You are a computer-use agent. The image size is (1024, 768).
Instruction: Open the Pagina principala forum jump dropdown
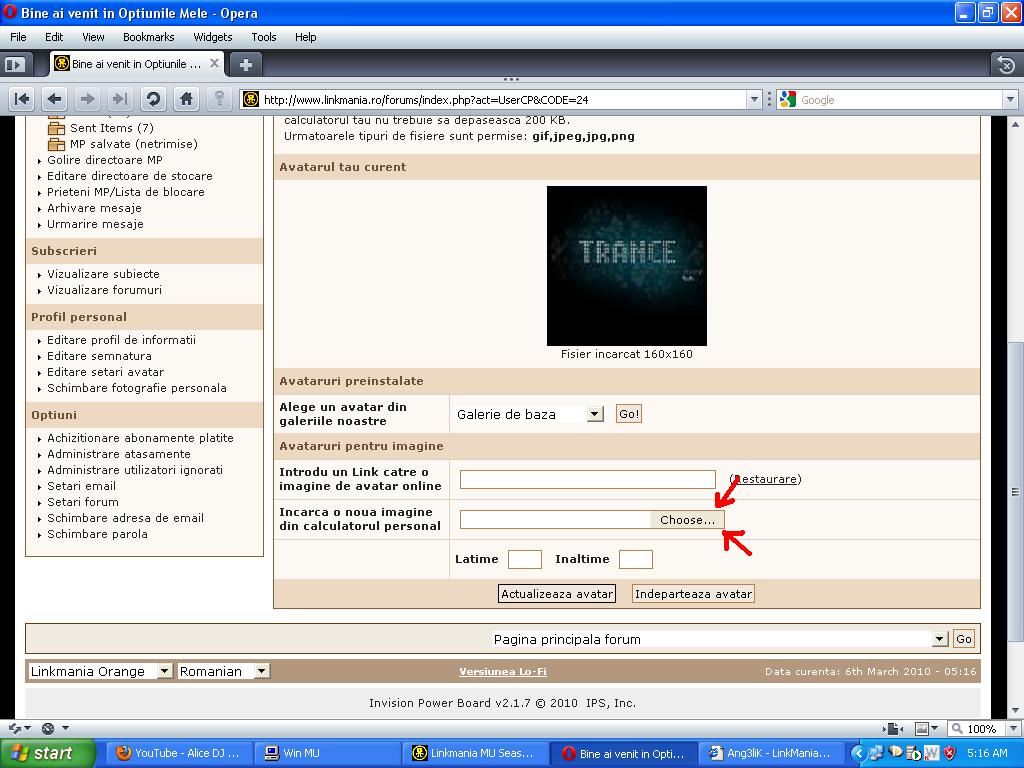click(940, 639)
